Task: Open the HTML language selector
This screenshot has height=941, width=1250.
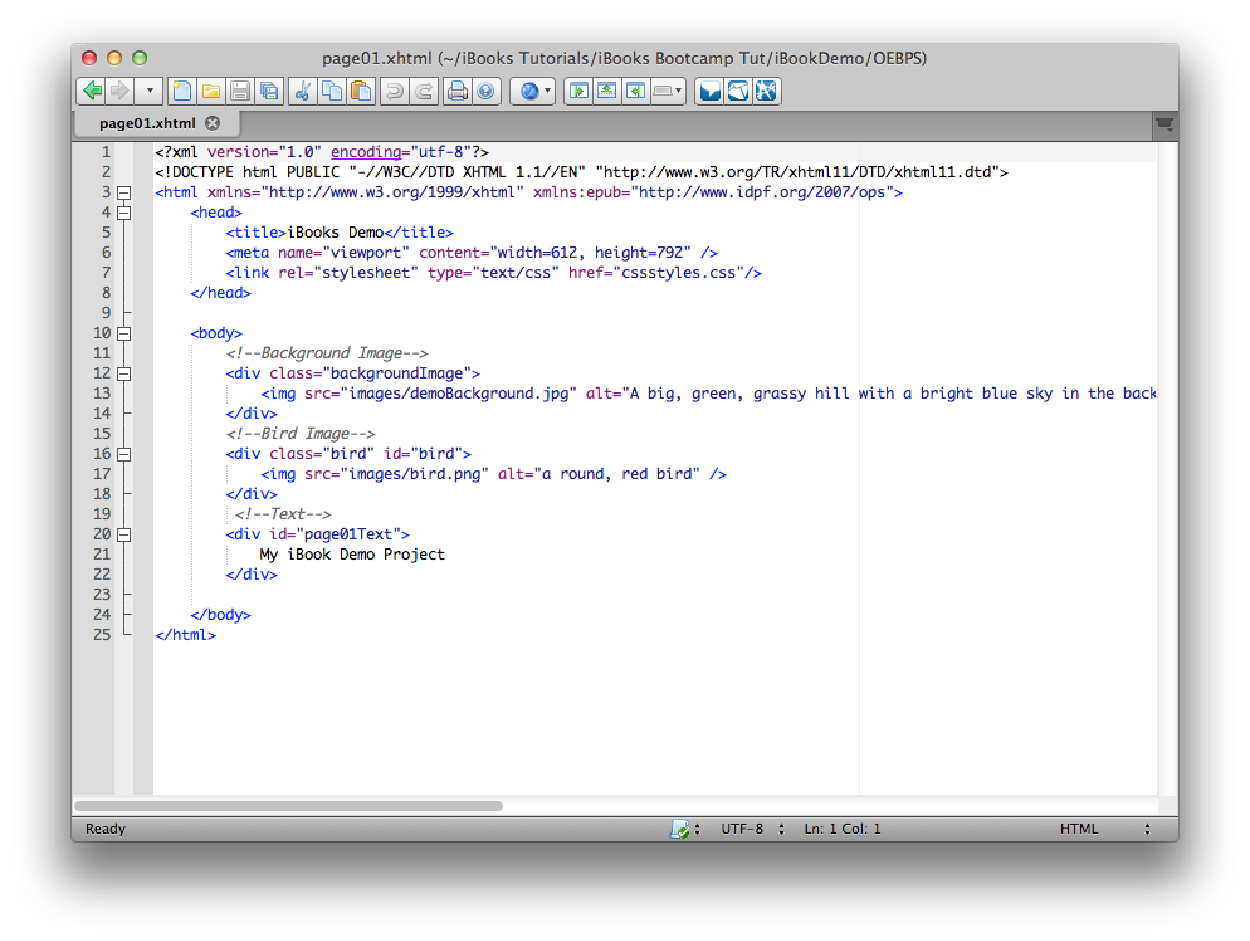Action: [x=1104, y=829]
